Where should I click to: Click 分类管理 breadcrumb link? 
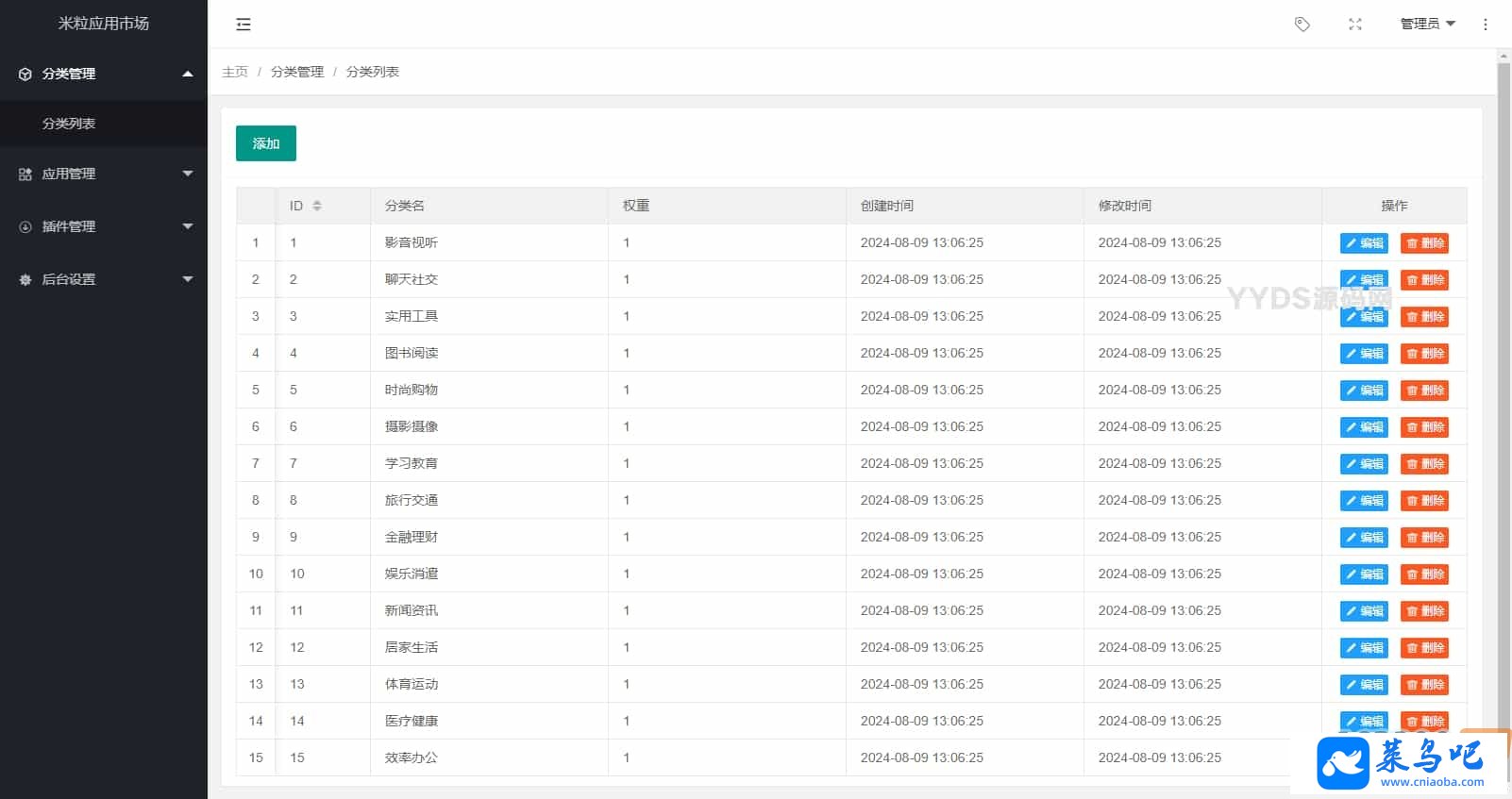(297, 72)
